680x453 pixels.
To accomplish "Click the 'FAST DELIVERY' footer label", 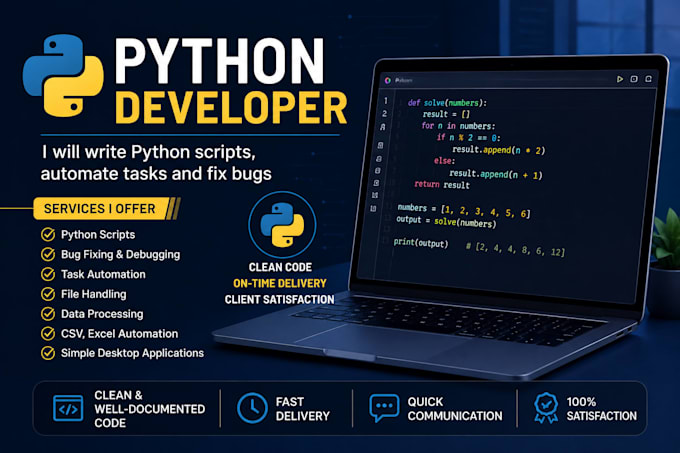I will [303, 409].
